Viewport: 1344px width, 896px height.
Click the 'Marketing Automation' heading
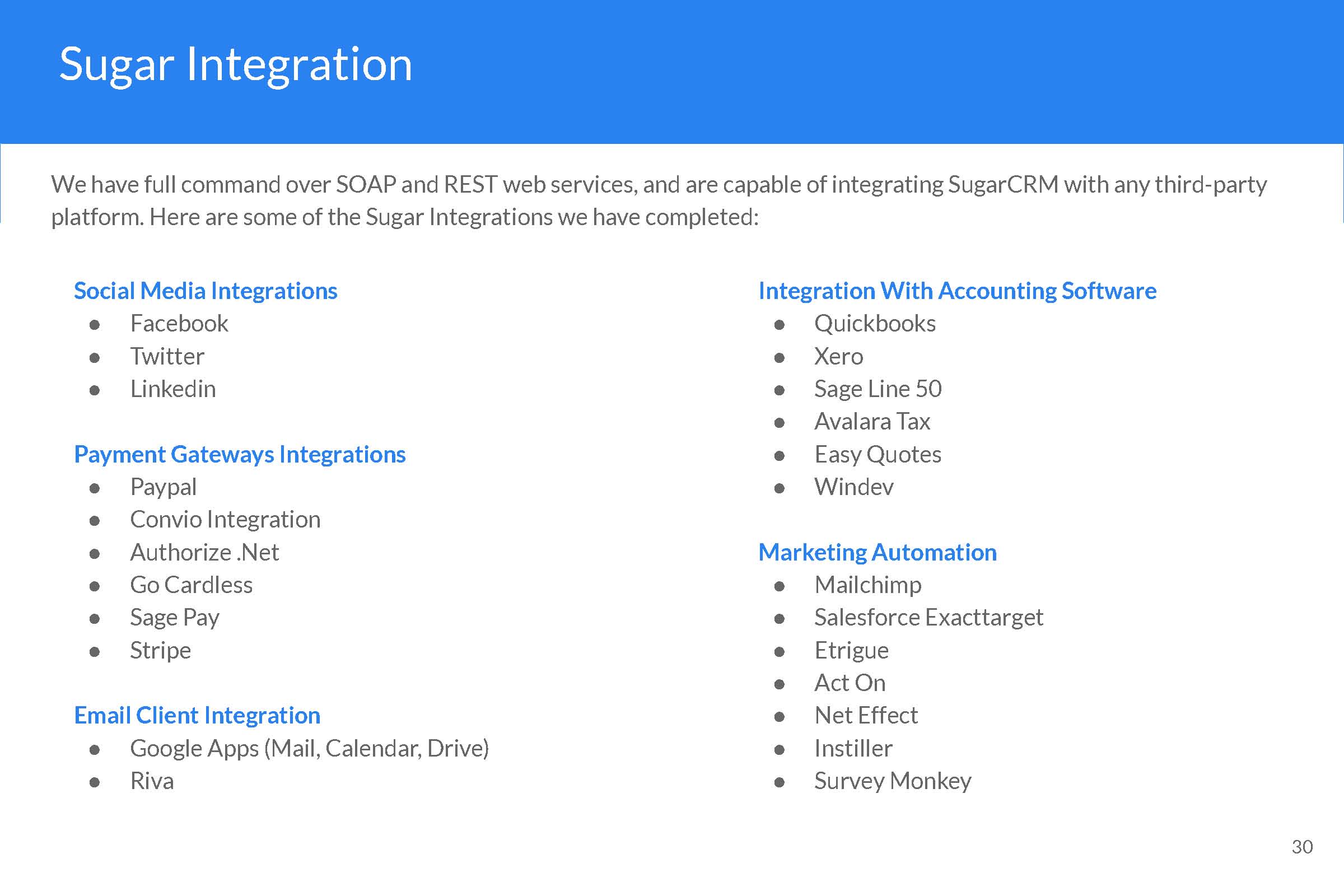(877, 553)
